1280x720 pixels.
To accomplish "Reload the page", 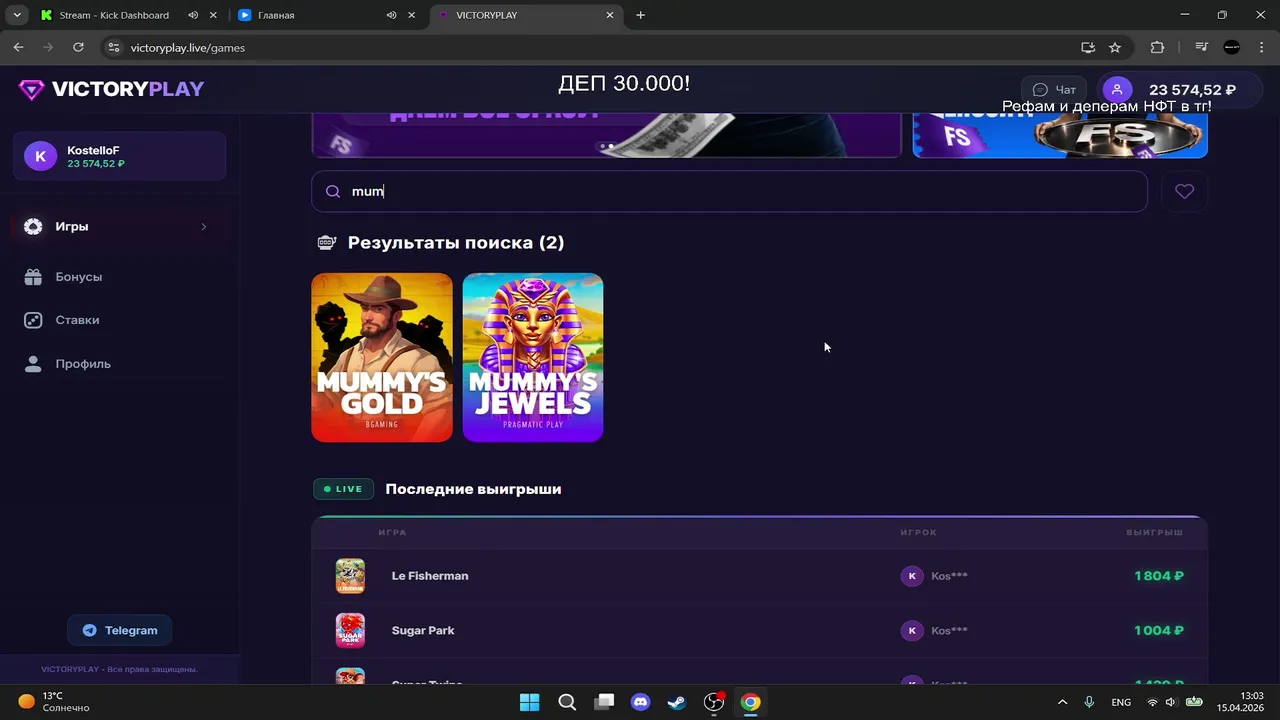I will coord(78,47).
